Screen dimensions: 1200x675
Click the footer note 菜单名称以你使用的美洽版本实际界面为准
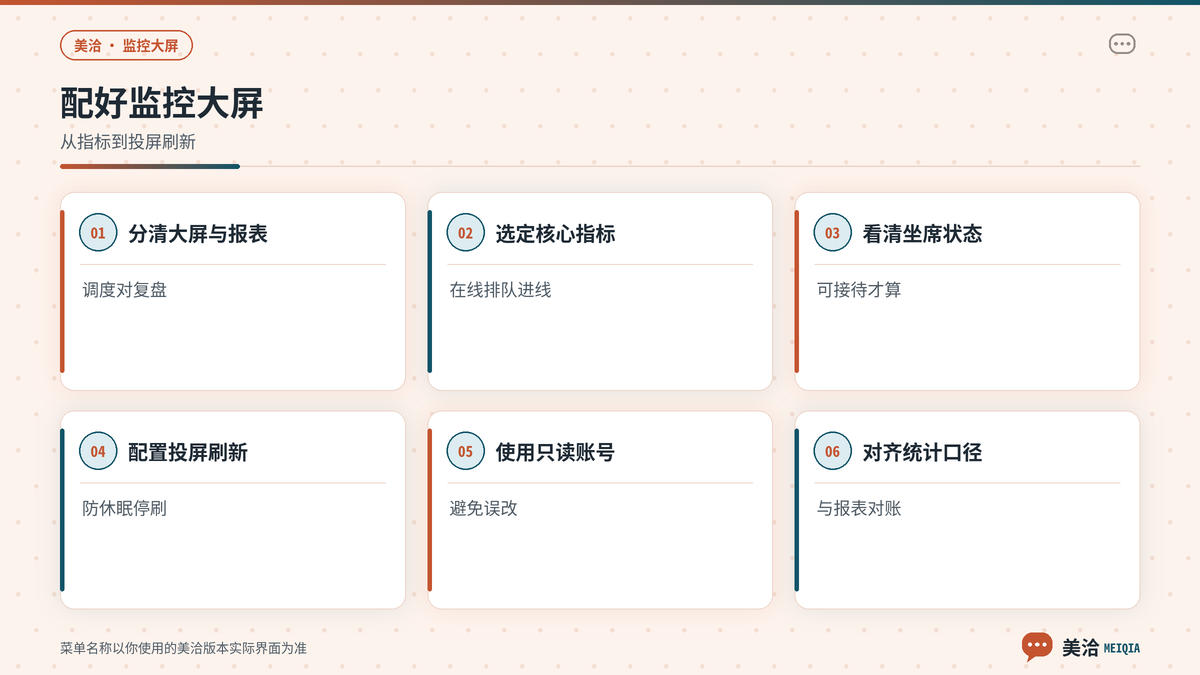183,649
